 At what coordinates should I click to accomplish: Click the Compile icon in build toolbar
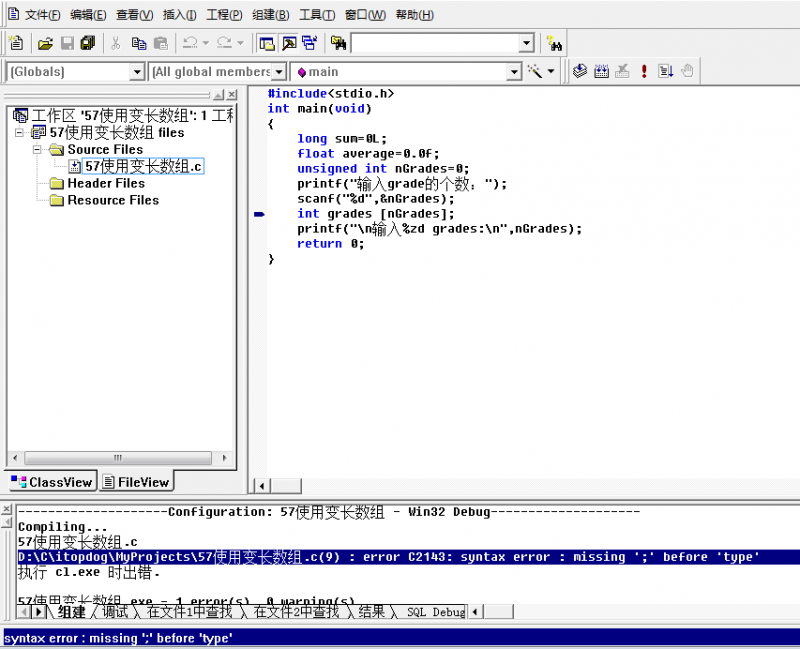tap(579, 71)
